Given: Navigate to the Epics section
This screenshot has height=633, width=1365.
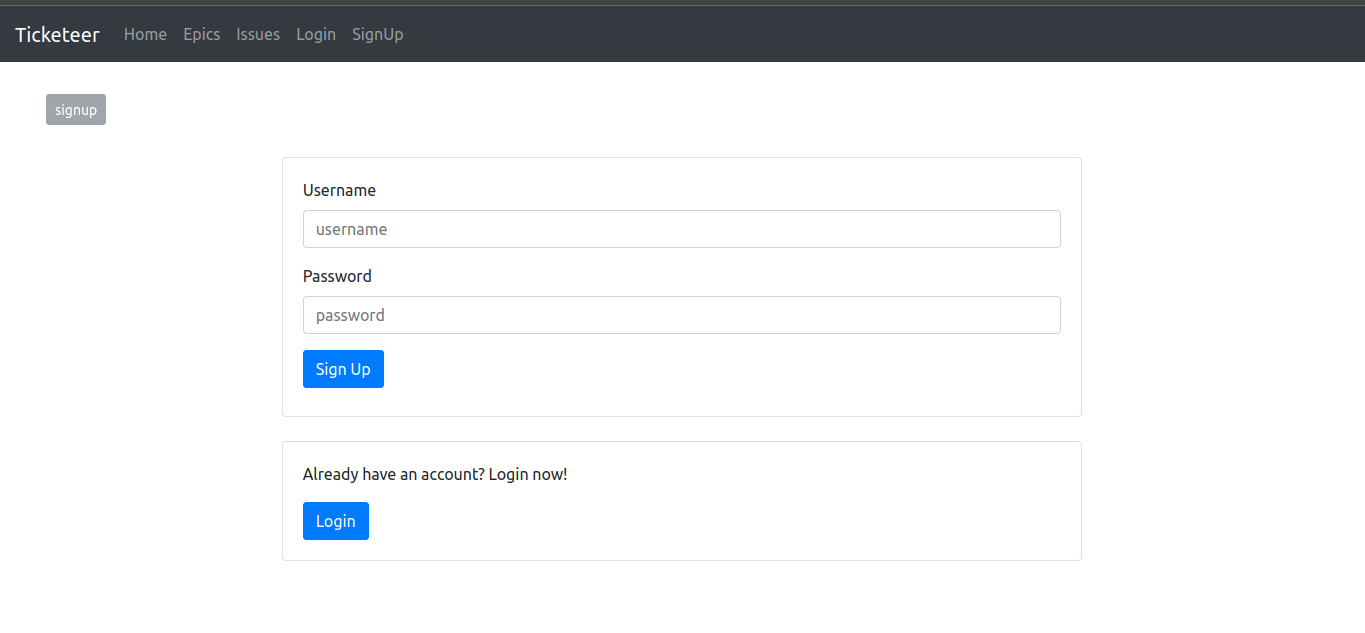Looking at the screenshot, I should [201, 34].
